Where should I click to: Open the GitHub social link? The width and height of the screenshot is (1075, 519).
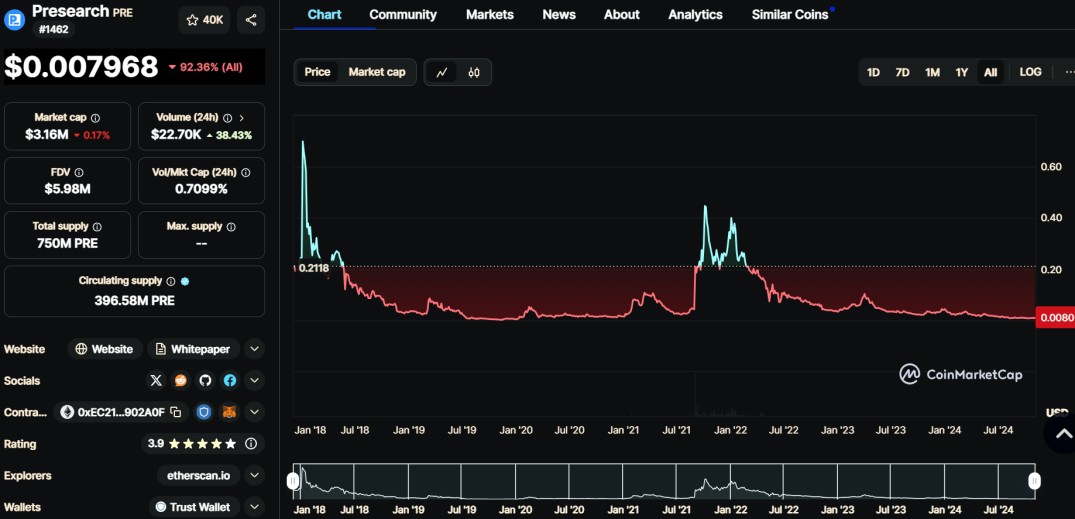(x=205, y=381)
